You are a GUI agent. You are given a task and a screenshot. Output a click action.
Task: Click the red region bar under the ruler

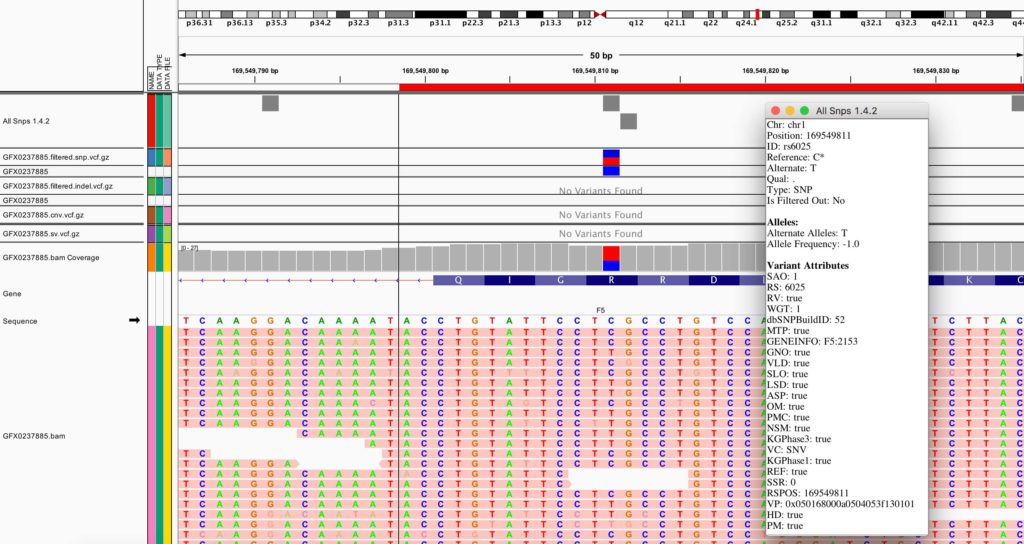(711, 88)
